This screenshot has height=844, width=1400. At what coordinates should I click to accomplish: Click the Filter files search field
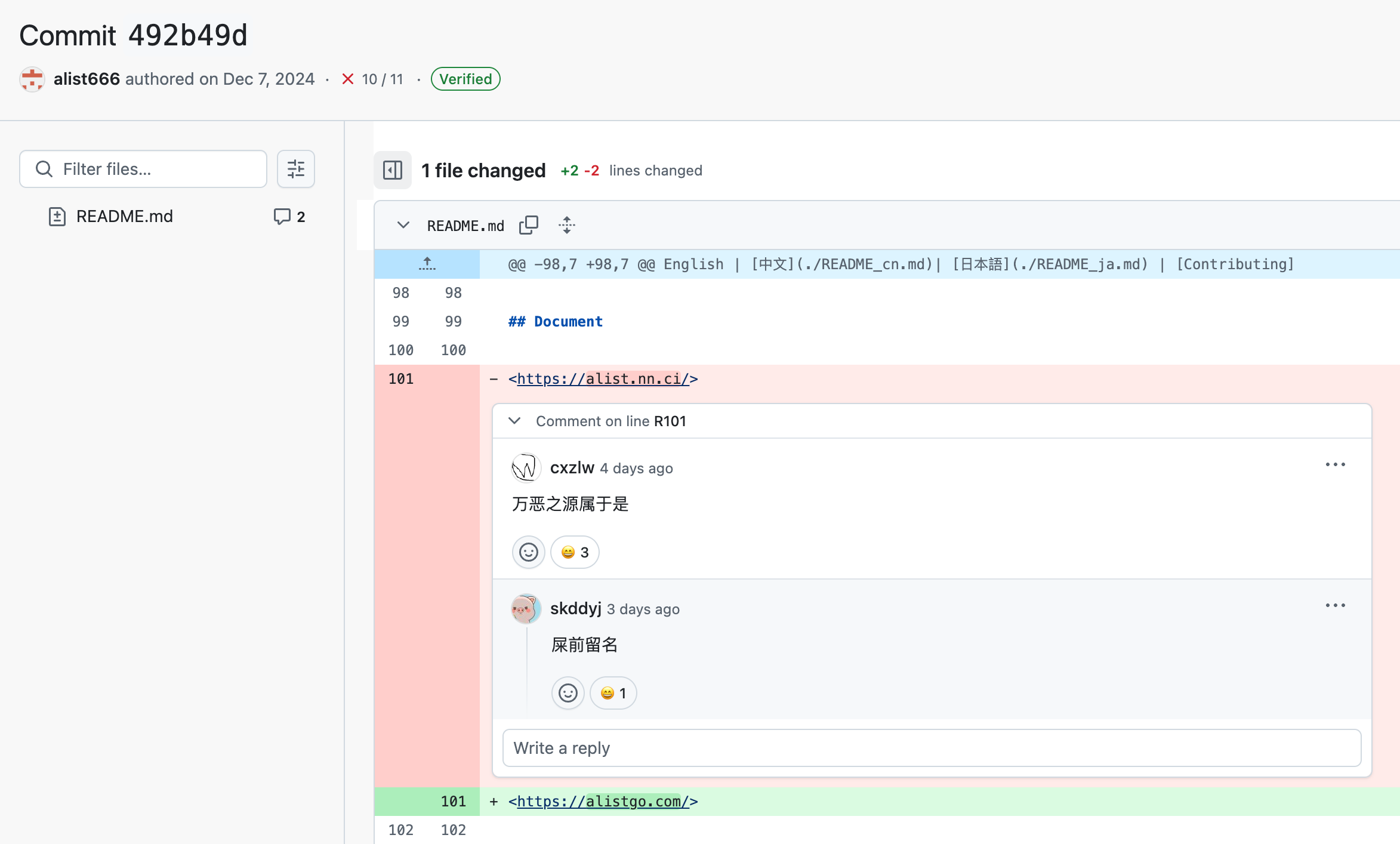pos(143,169)
